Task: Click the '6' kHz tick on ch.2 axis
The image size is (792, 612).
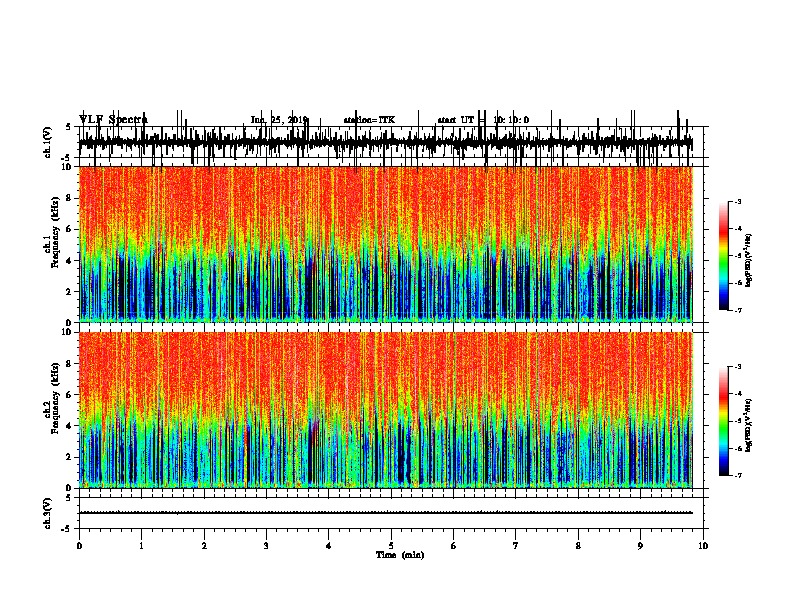Action: coord(69,395)
